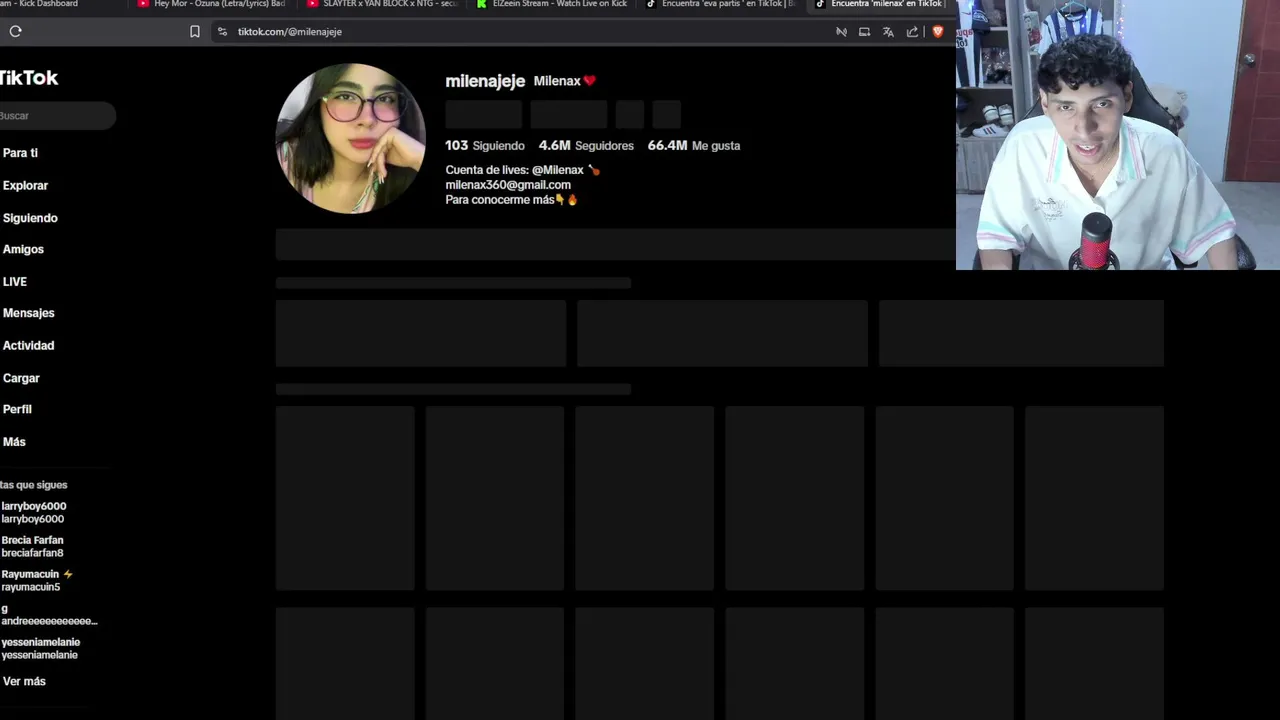Open the Siguiendo feed in sidebar

tap(30, 217)
